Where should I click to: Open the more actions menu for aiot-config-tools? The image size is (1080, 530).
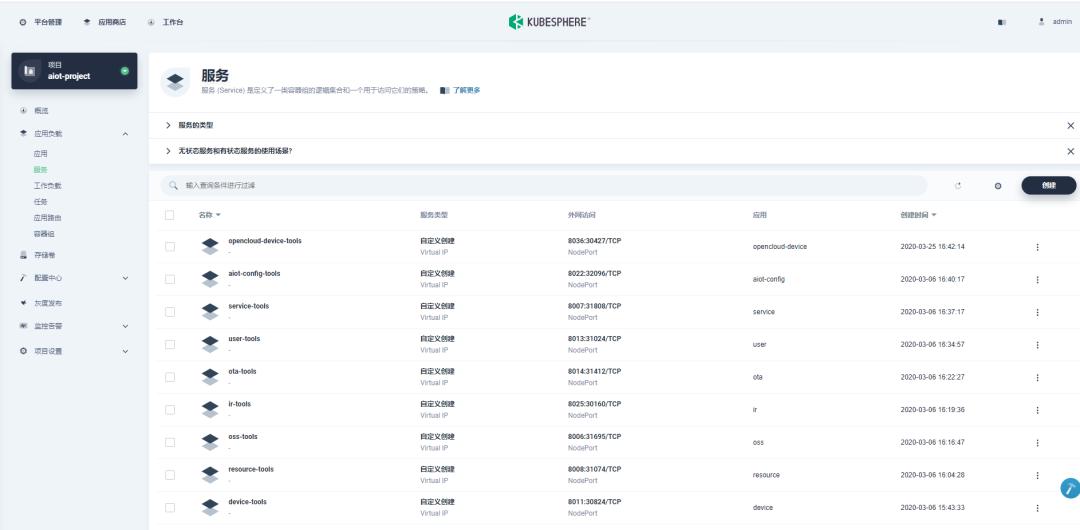[x=1037, y=279]
